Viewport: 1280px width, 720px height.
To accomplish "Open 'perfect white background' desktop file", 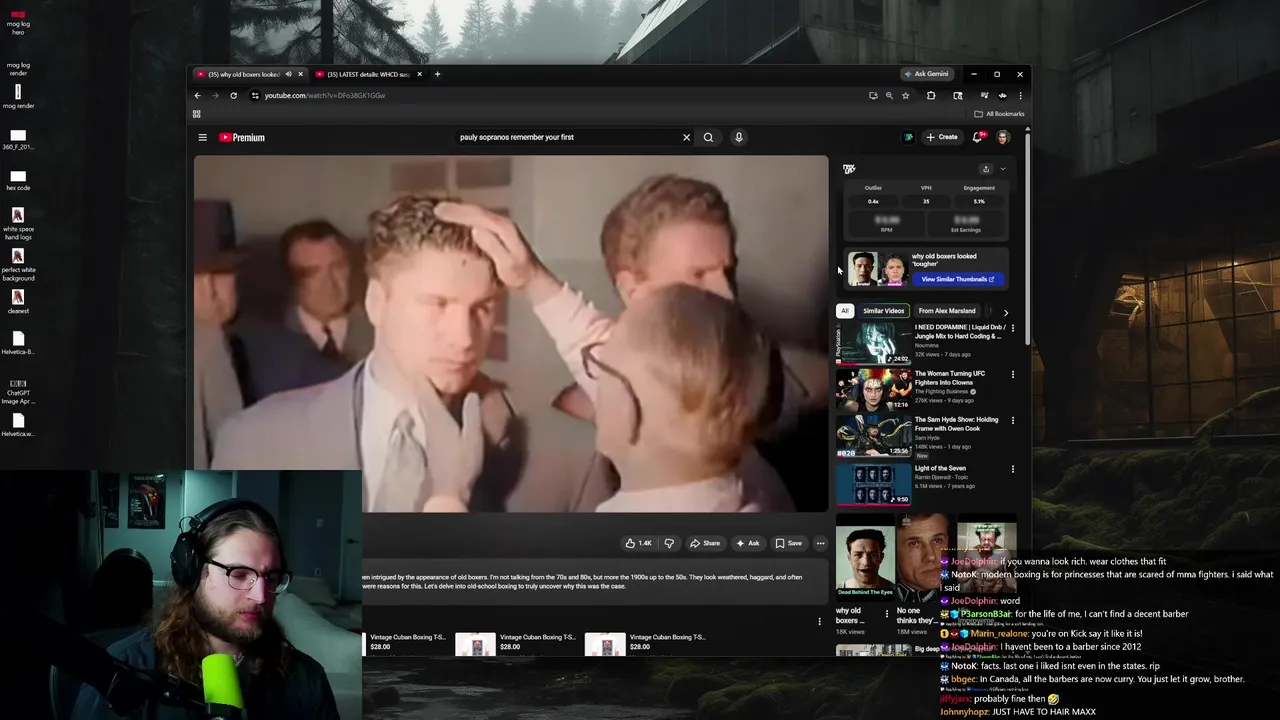I will pyautogui.click(x=18, y=263).
